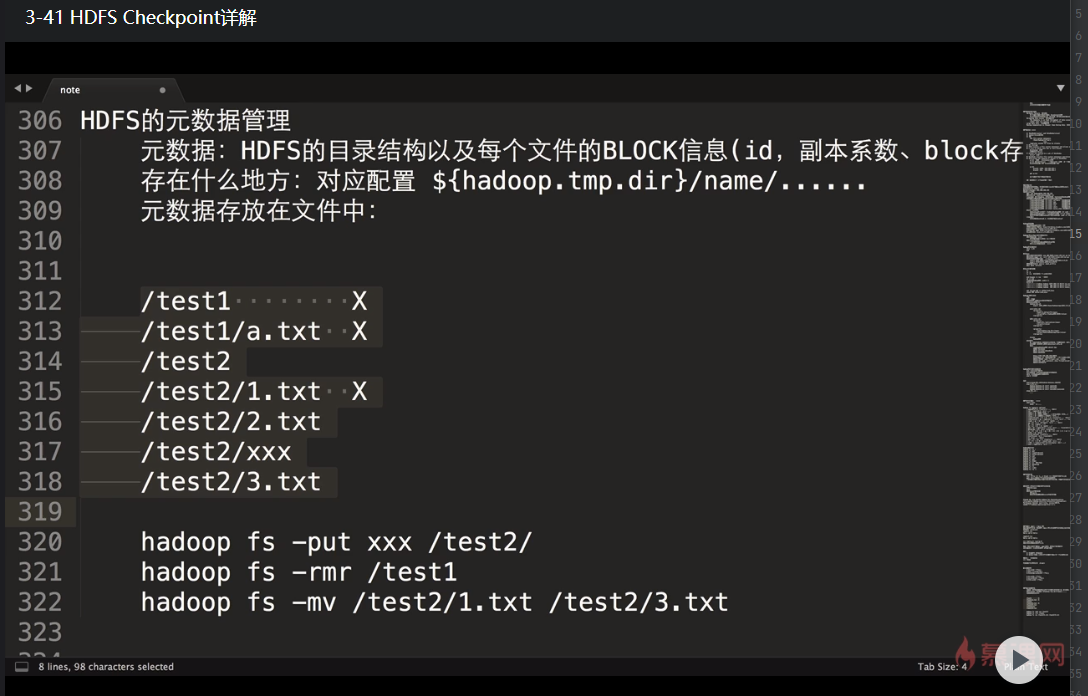This screenshot has height=696, width=1088.
Task: Click the selection status text
Action: pos(106,667)
